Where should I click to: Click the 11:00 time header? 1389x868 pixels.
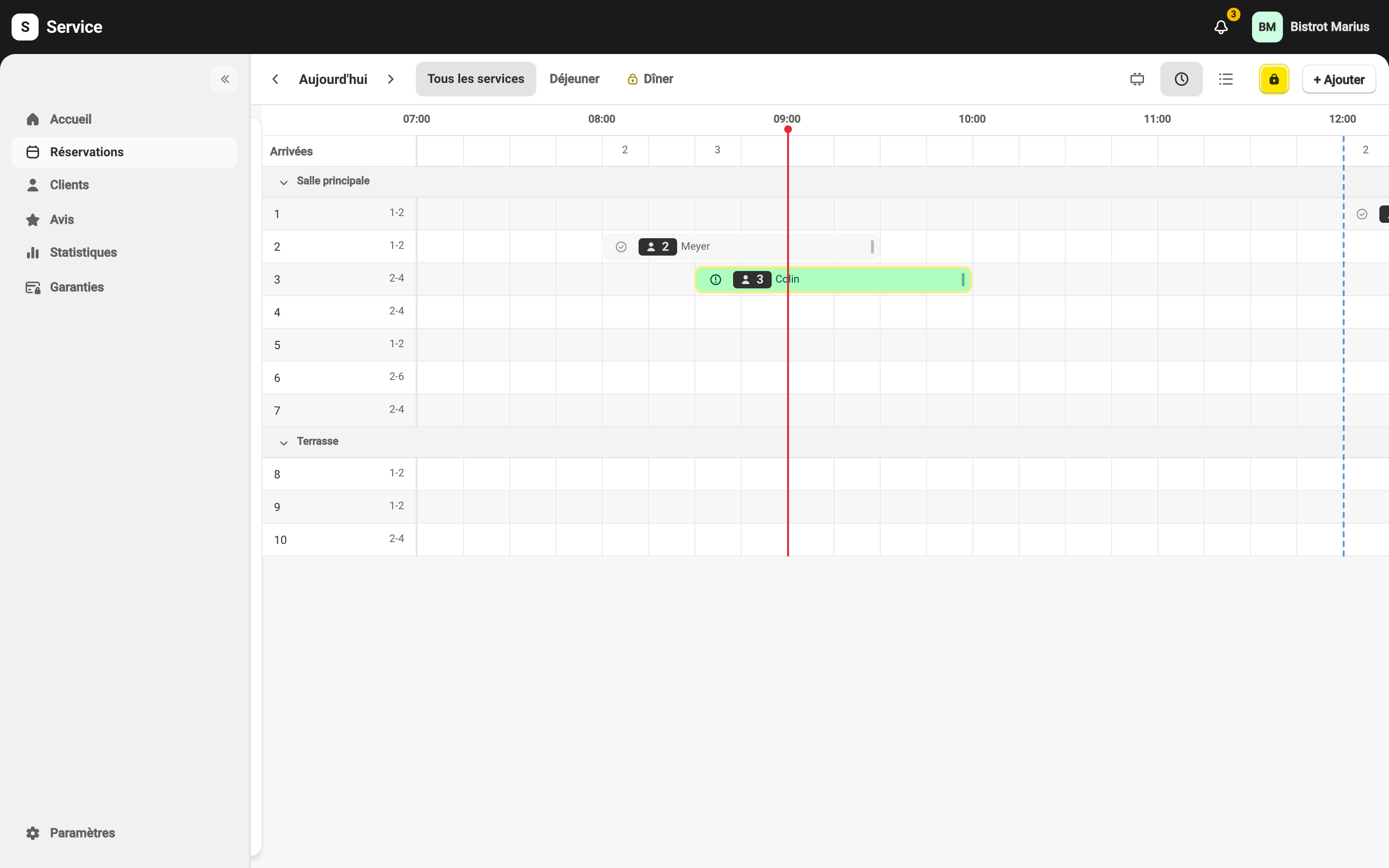pos(1157,120)
